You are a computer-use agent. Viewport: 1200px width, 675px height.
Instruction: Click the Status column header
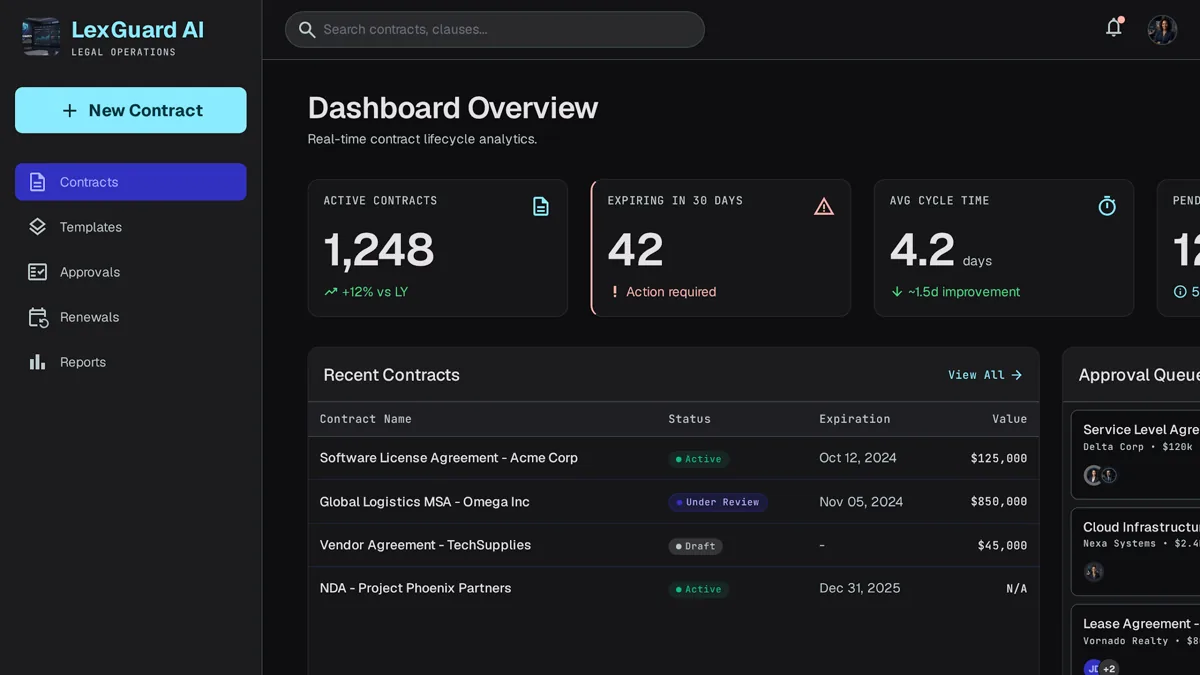click(x=690, y=419)
